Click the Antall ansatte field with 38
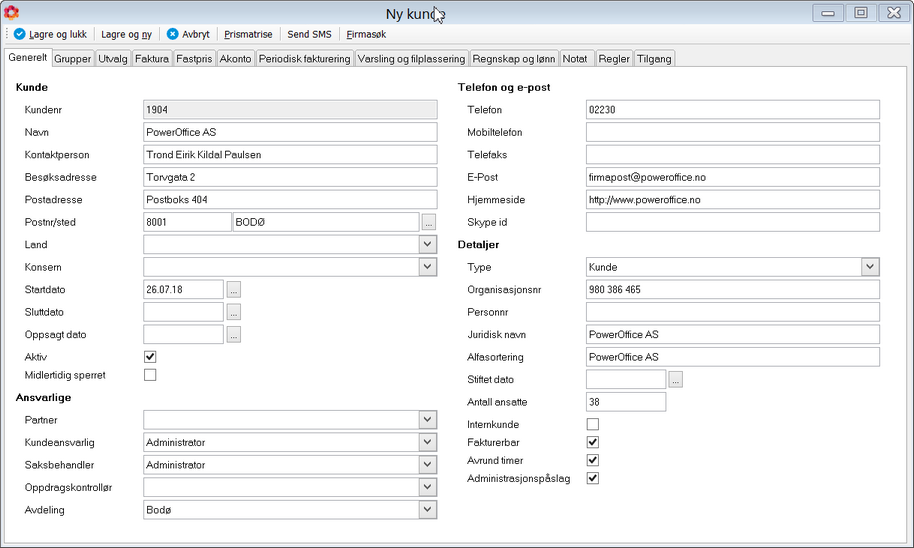The image size is (914, 548). click(x=626, y=402)
